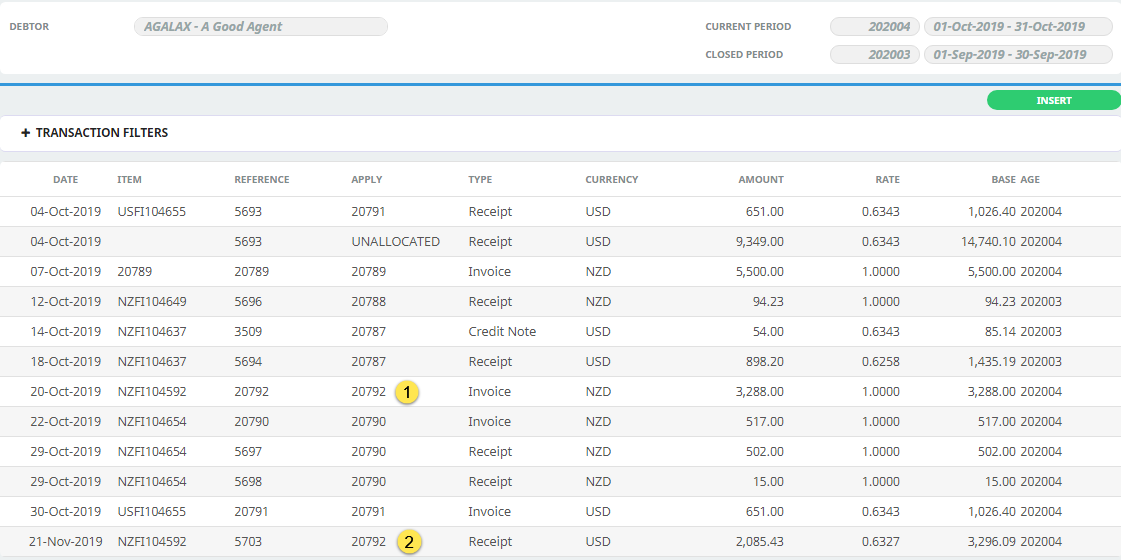
Task: Click amount 15.00 in the table
Action: coord(769,482)
